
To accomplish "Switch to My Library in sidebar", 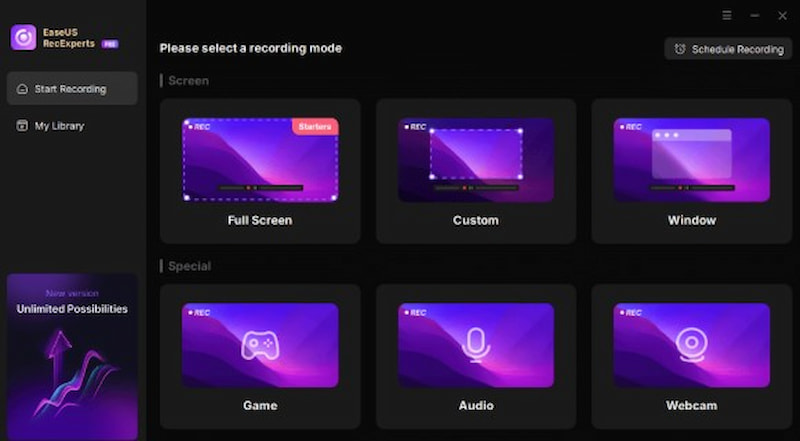I will 60,126.
